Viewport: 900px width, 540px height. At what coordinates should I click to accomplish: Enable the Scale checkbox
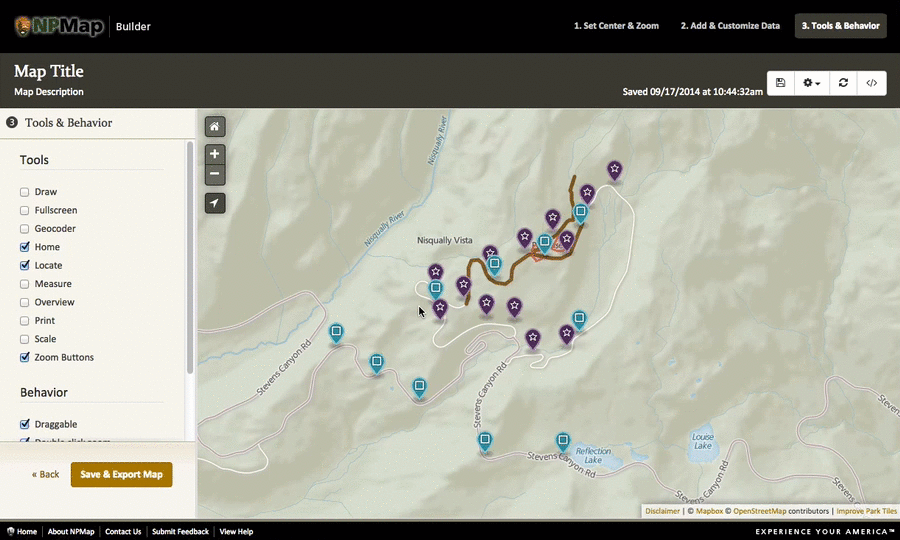[x=25, y=339]
